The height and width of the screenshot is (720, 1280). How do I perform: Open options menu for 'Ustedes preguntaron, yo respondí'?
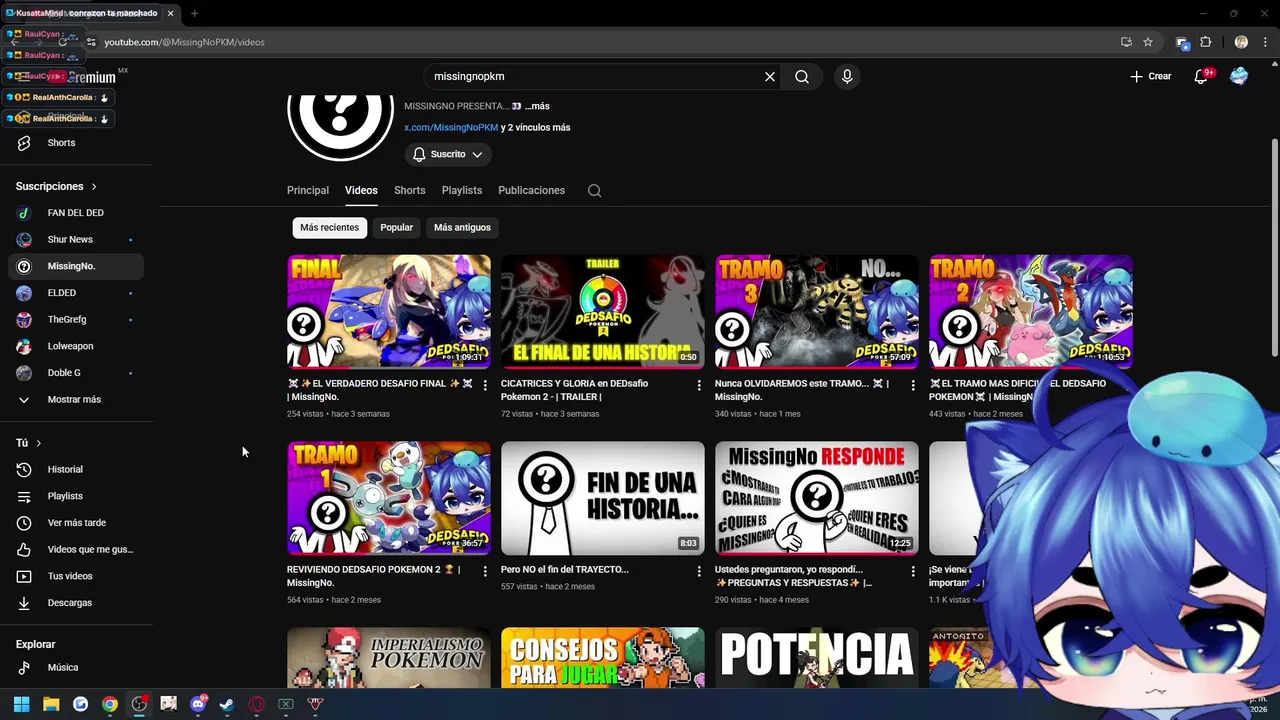pos(913,571)
